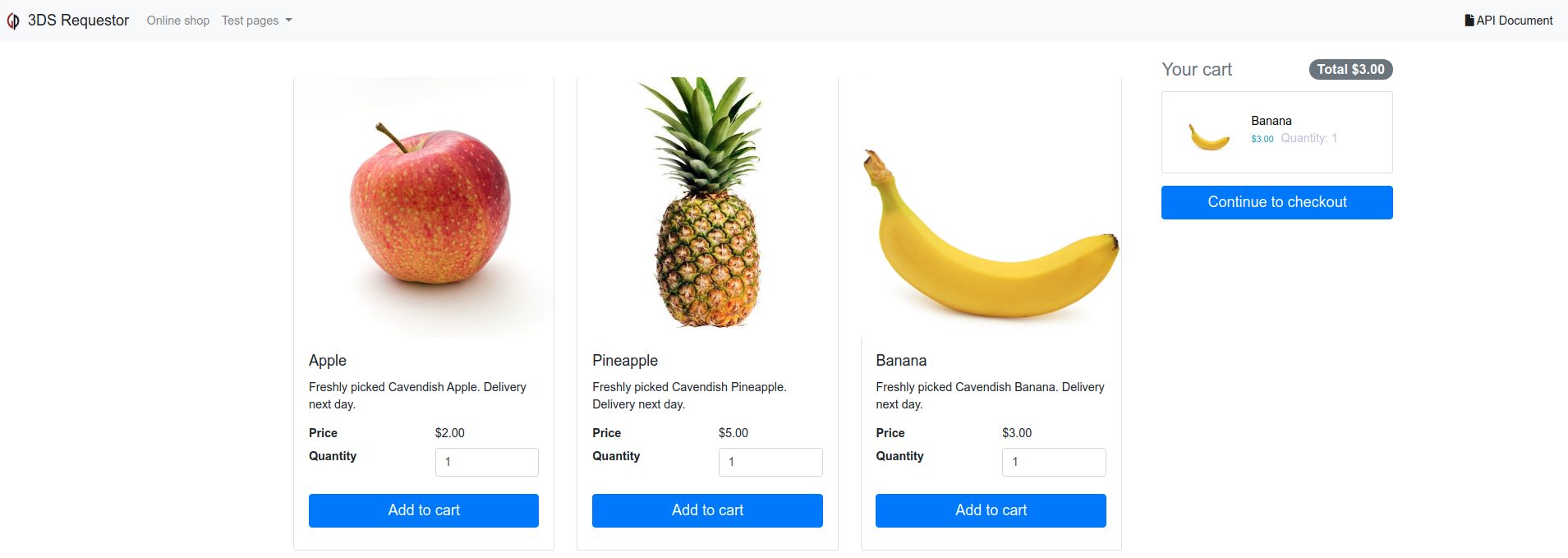Click the Pineapple product title

[x=625, y=361]
